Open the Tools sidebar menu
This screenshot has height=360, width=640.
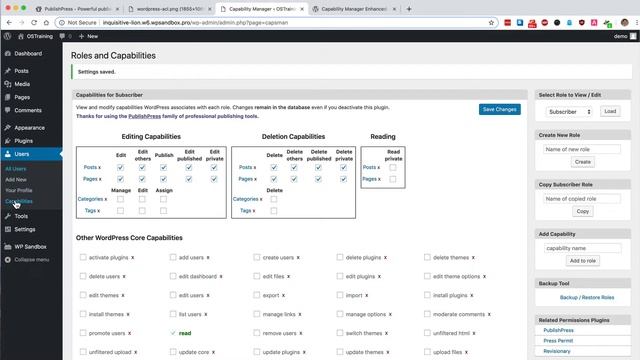tap(21, 216)
